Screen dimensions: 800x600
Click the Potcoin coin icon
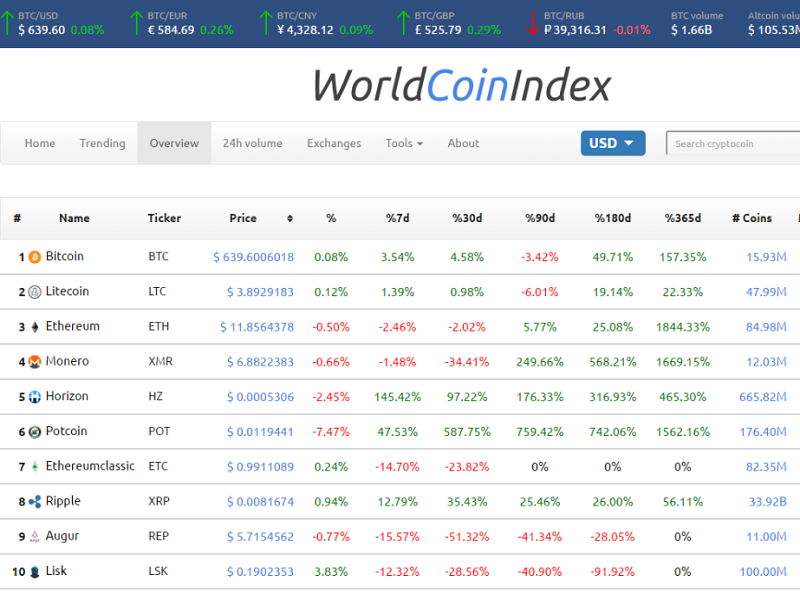(34, 432)
